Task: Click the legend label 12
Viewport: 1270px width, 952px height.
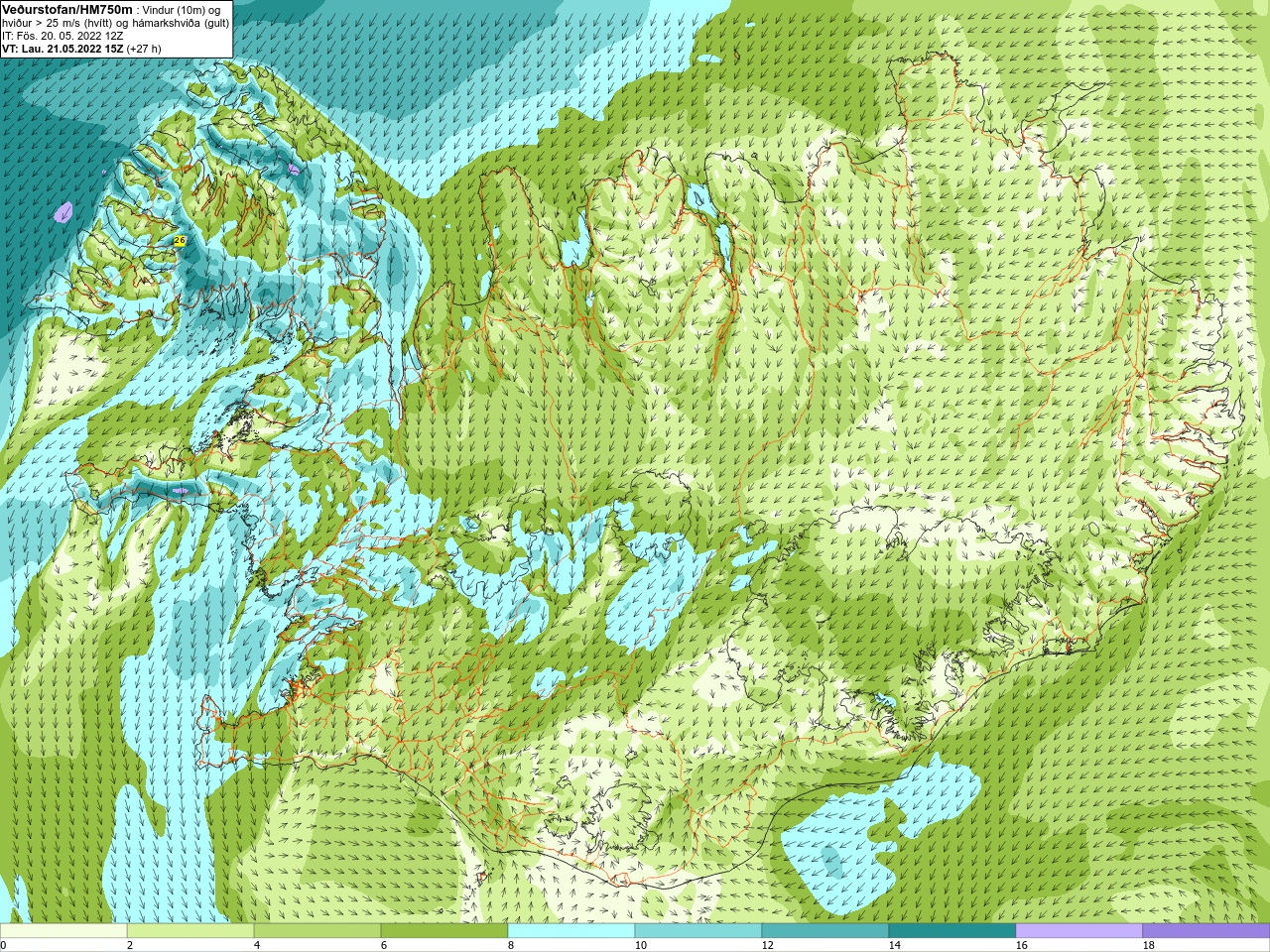Action: pyautogui.click(x=767, y=945)
